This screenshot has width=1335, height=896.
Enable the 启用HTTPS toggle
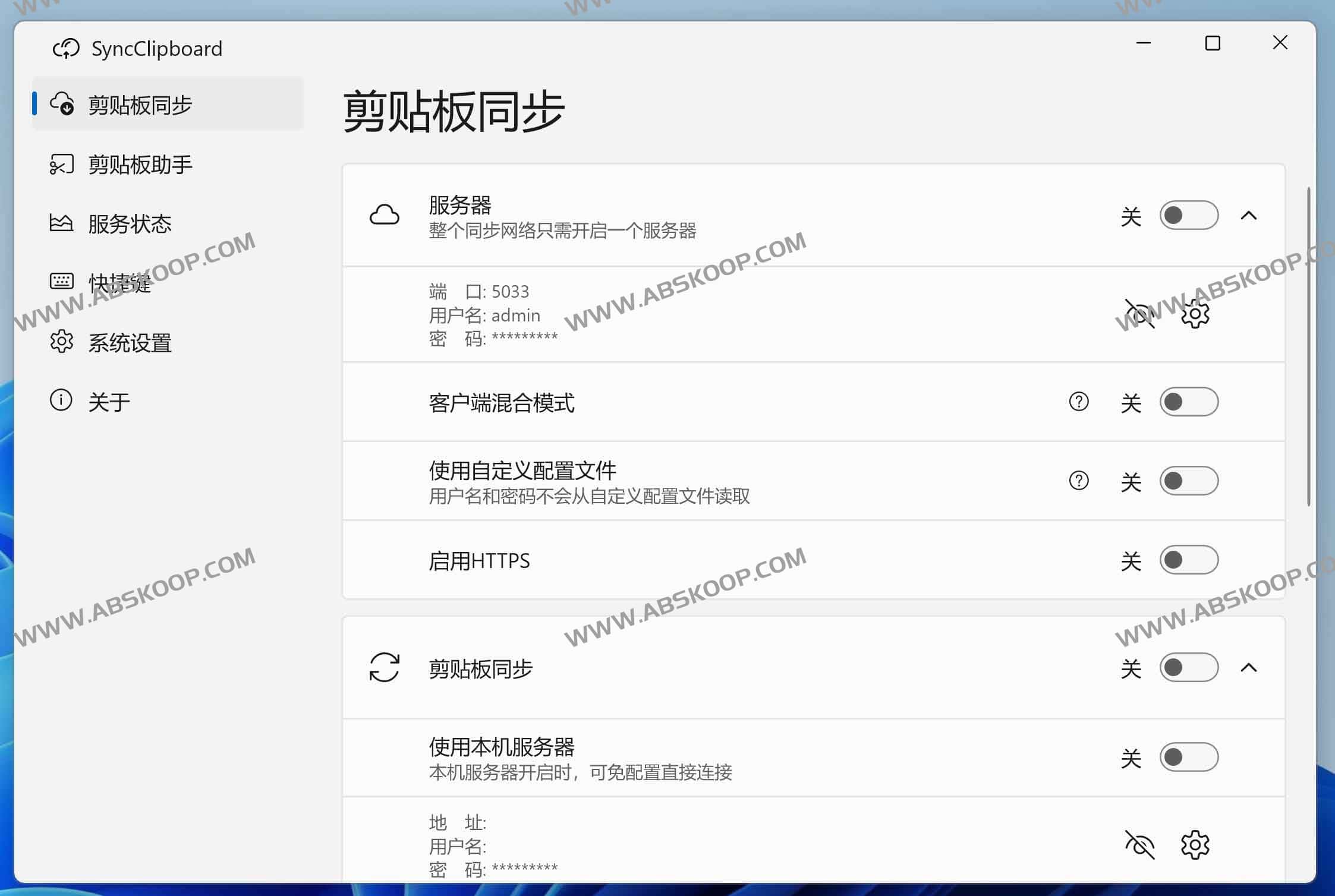(1189, 560)
